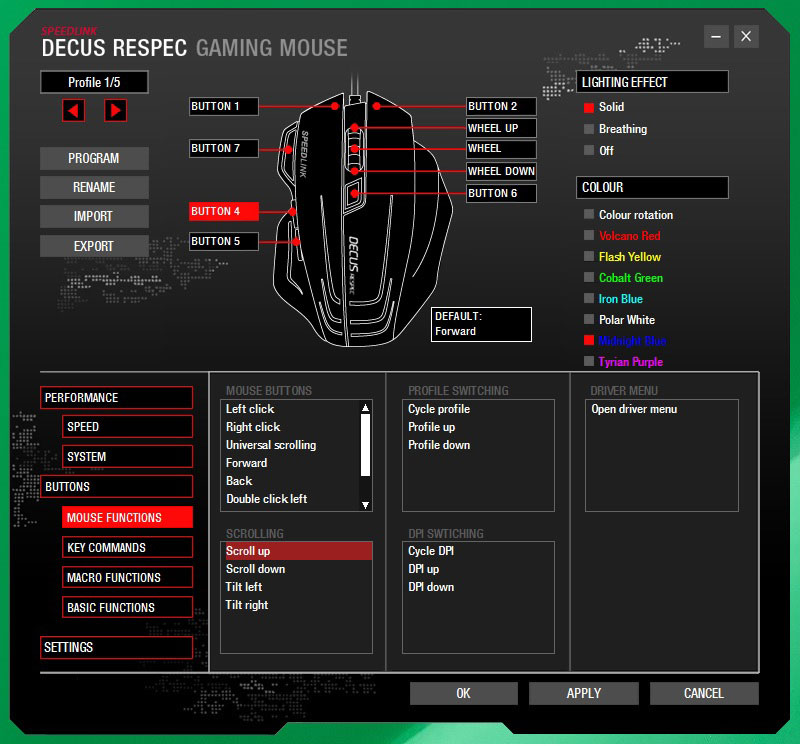The image size is (800, 746).
Task: Open the BUTTONS section
Action: coord(116,487)
